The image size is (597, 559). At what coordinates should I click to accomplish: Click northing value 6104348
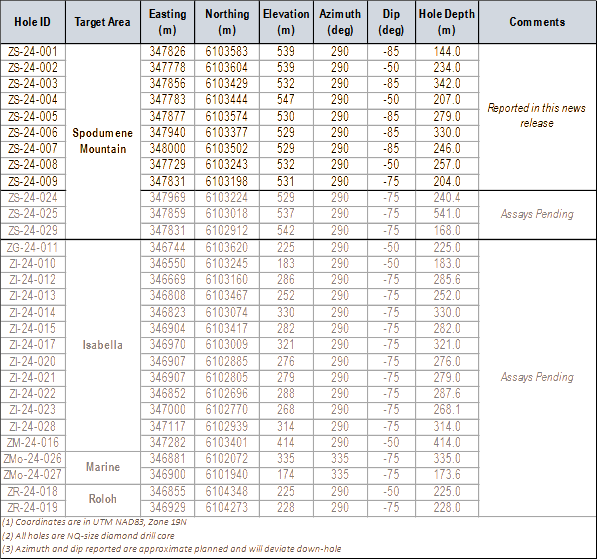point(227,491)
